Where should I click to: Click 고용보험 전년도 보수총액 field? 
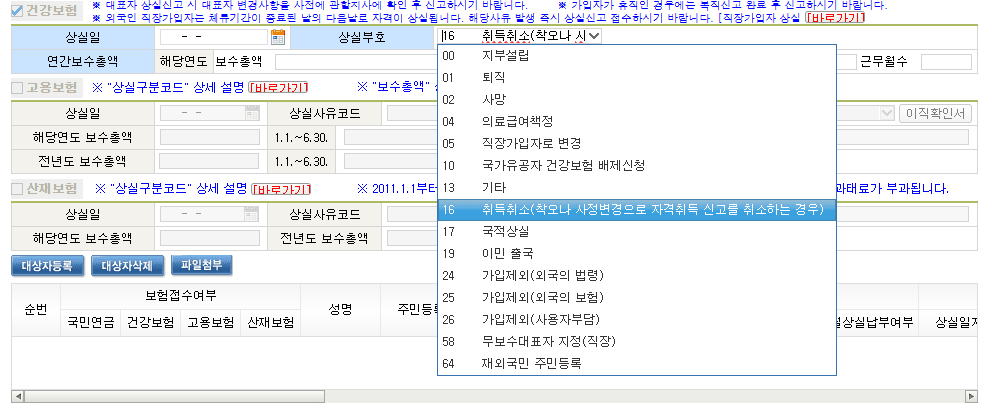click(209, 160)
